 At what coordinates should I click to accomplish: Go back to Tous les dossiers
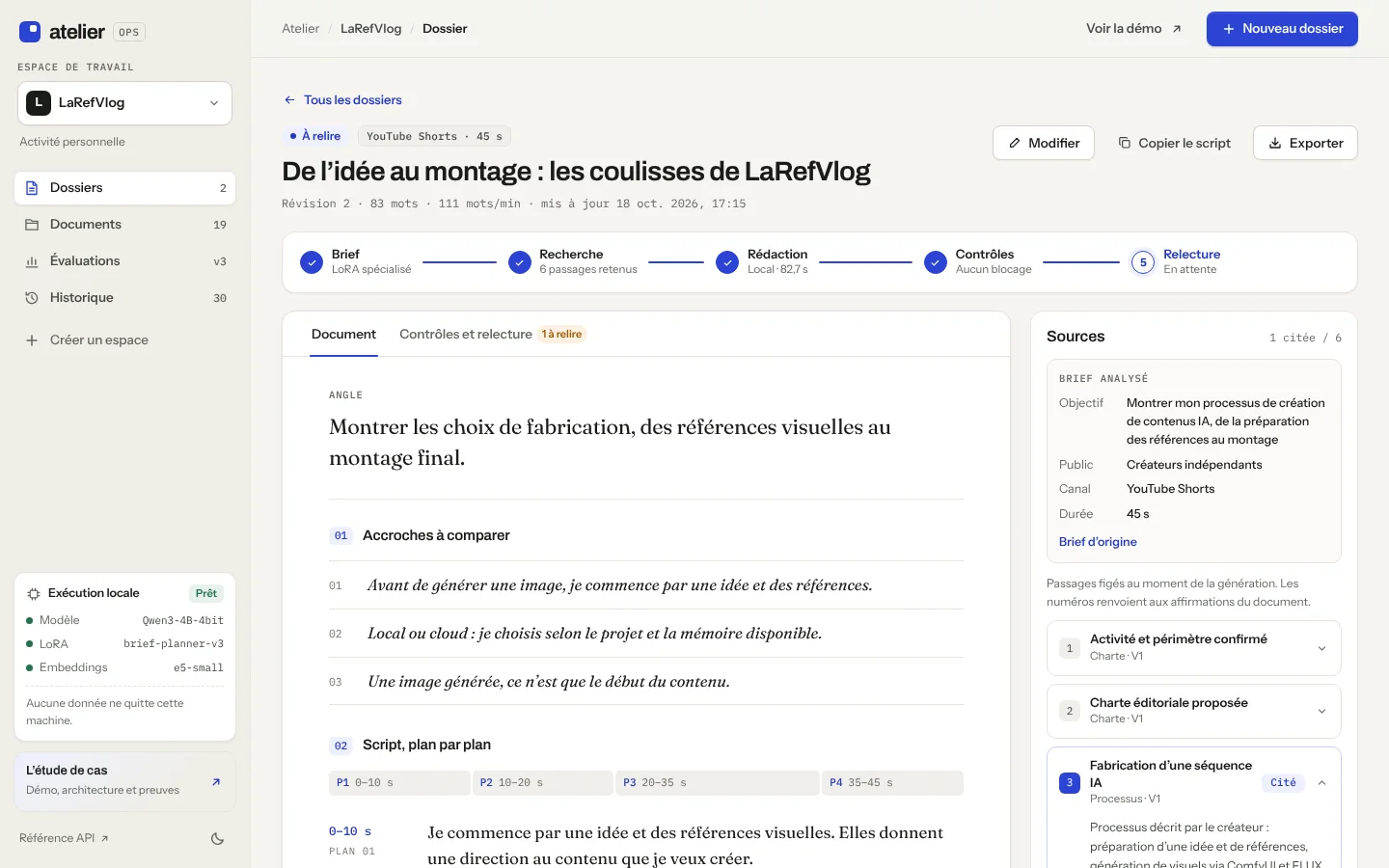[x=342, y=100]
